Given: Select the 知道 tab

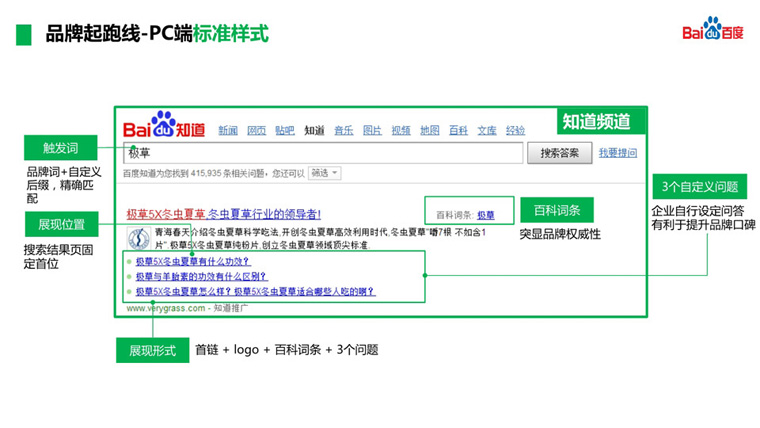Looking at the screenshot, I should tap(314, 130).
